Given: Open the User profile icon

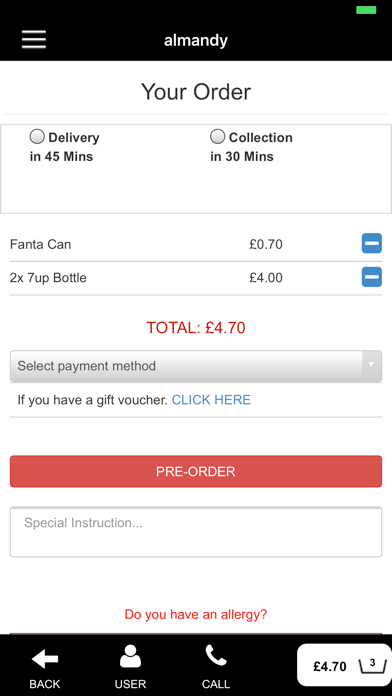Looking at the screenshot, I should point(131,656).
